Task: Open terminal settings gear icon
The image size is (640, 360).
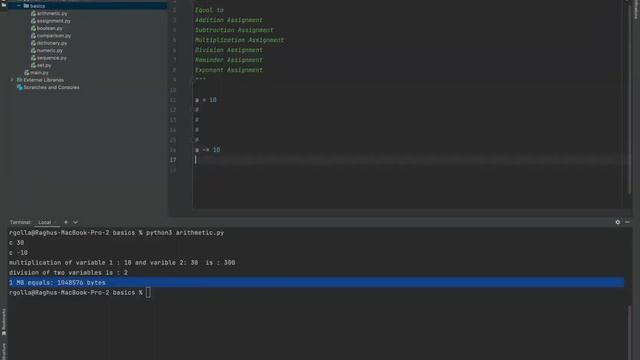Action: click(x=618, y=222)
